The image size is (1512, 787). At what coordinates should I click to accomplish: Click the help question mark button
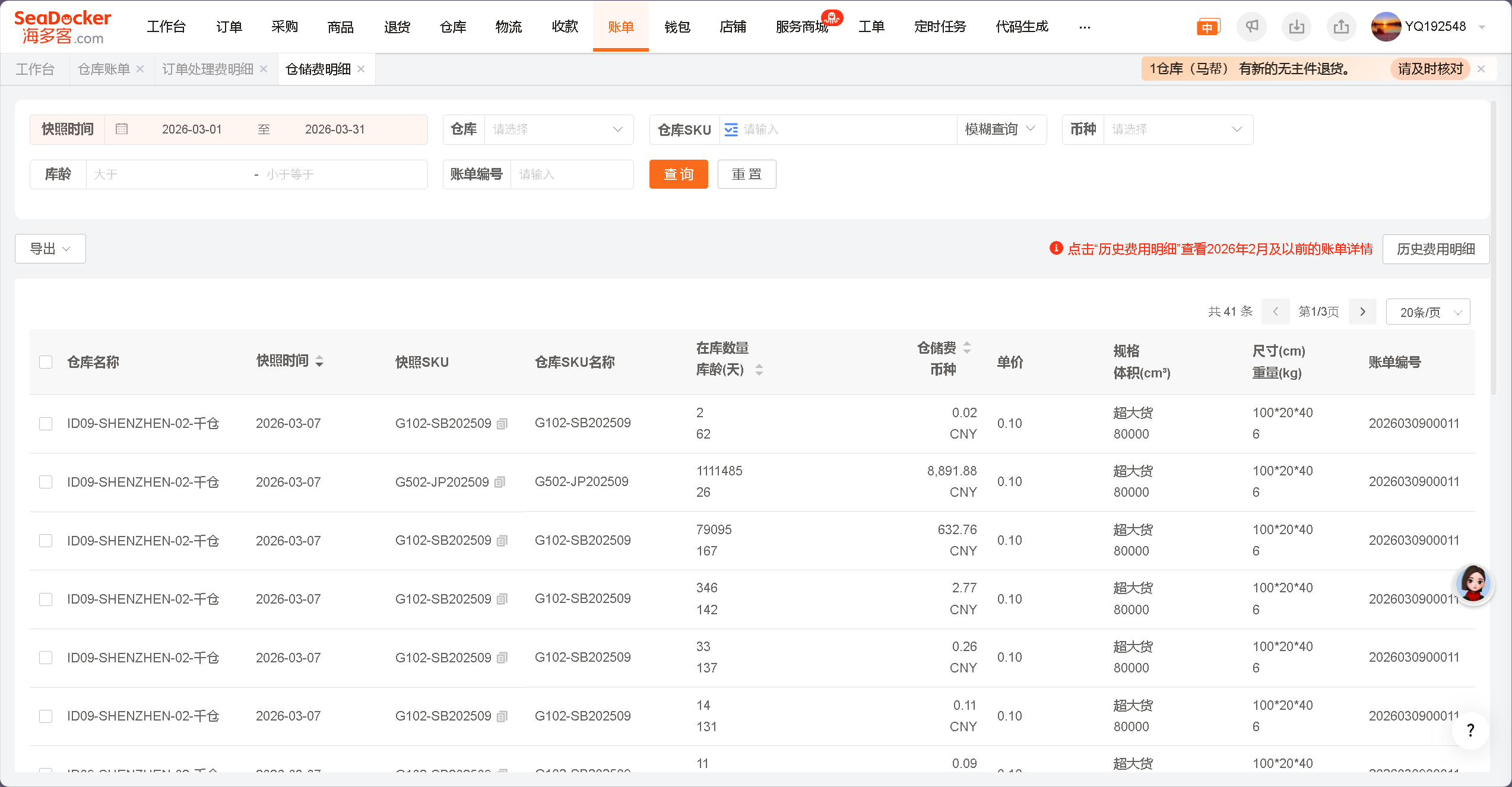click(1470, 730)
